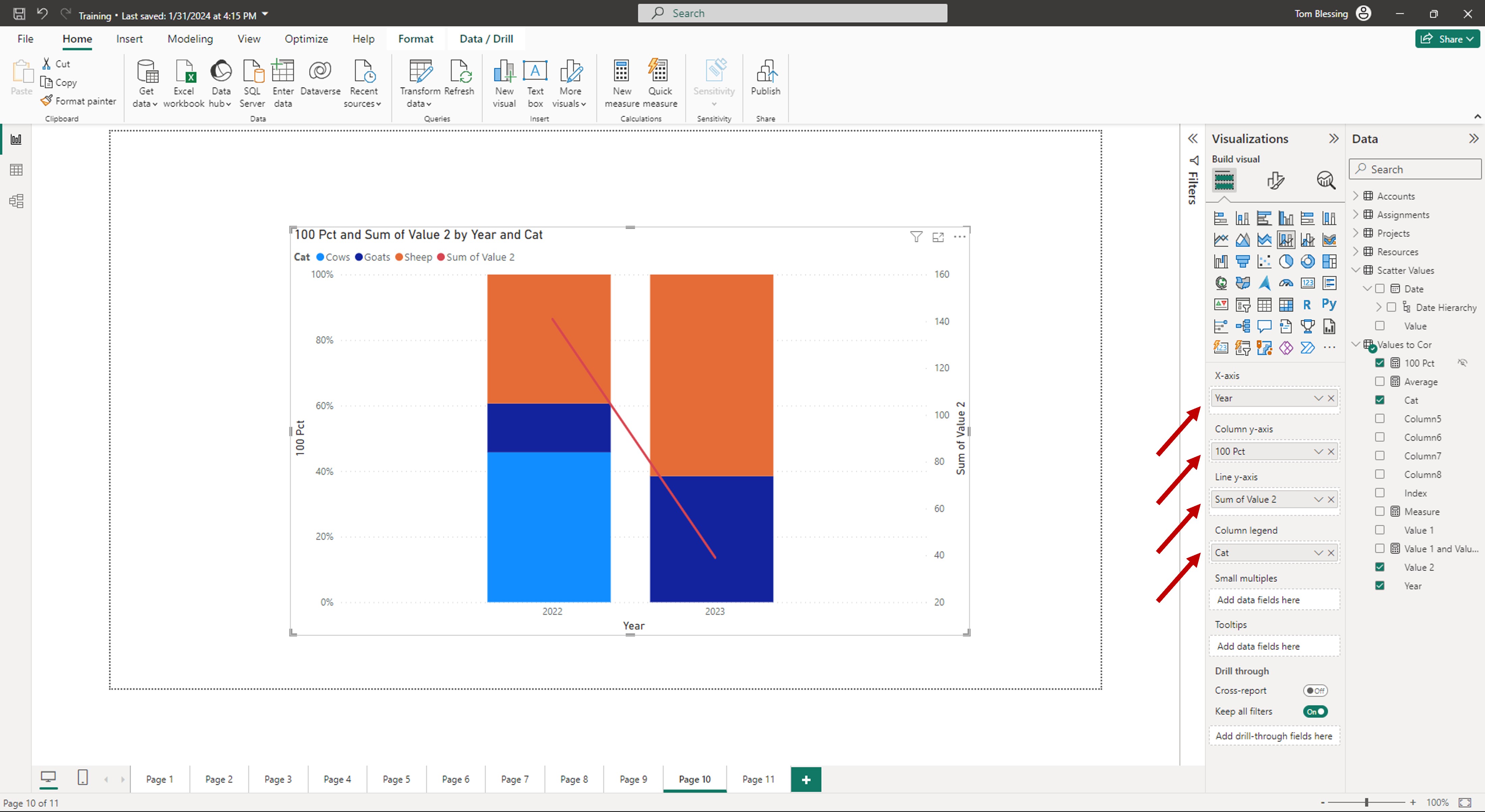1485x812 pixels.
Task: Click the New measure button
Action: (621, 81)
